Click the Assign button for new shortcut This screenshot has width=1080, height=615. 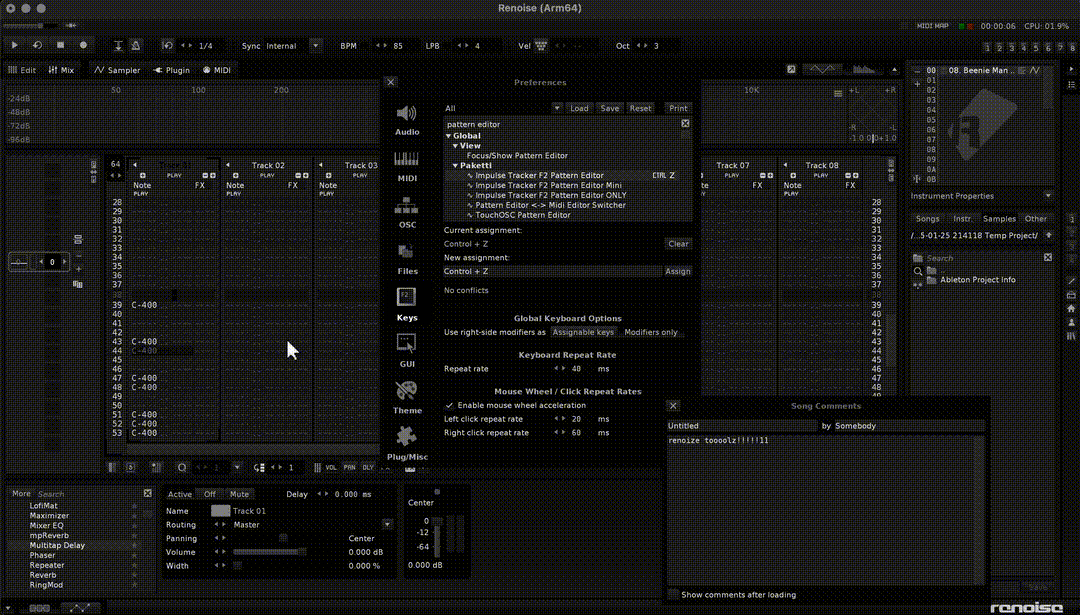677,271
